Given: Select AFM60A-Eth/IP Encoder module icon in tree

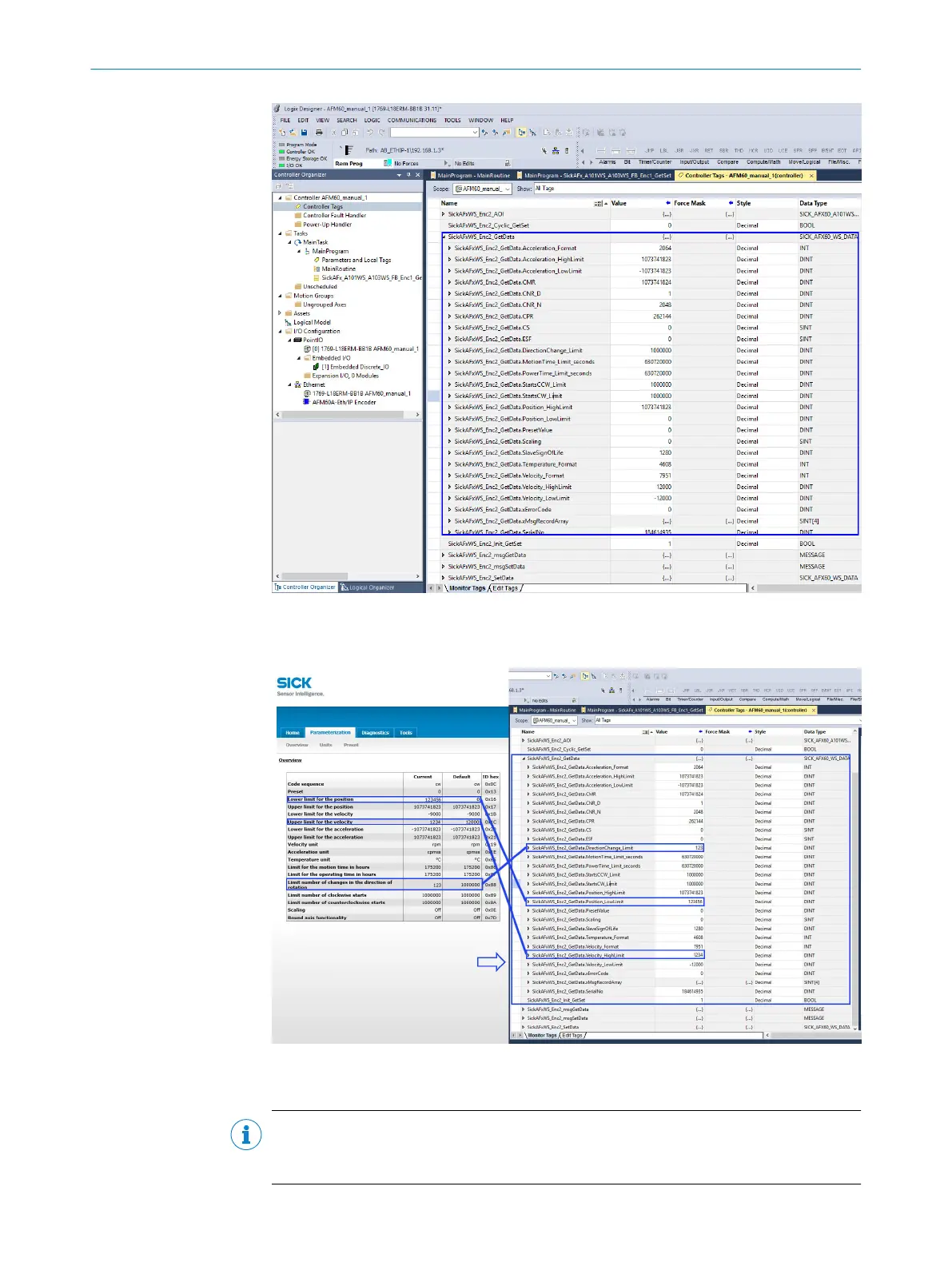Looking at the screenshot, I should point(306,402).
